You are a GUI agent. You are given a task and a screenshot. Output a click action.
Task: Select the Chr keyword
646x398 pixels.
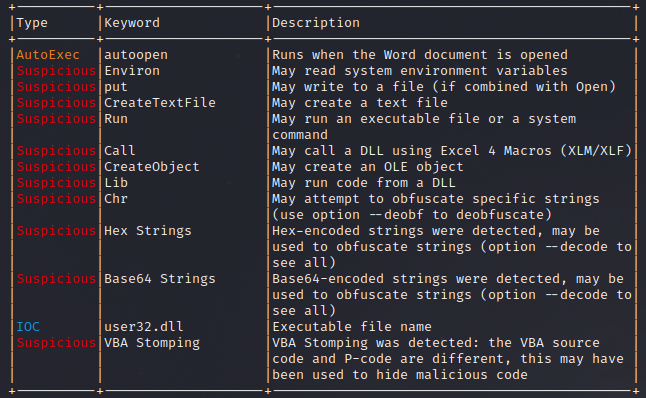point(116,199)
